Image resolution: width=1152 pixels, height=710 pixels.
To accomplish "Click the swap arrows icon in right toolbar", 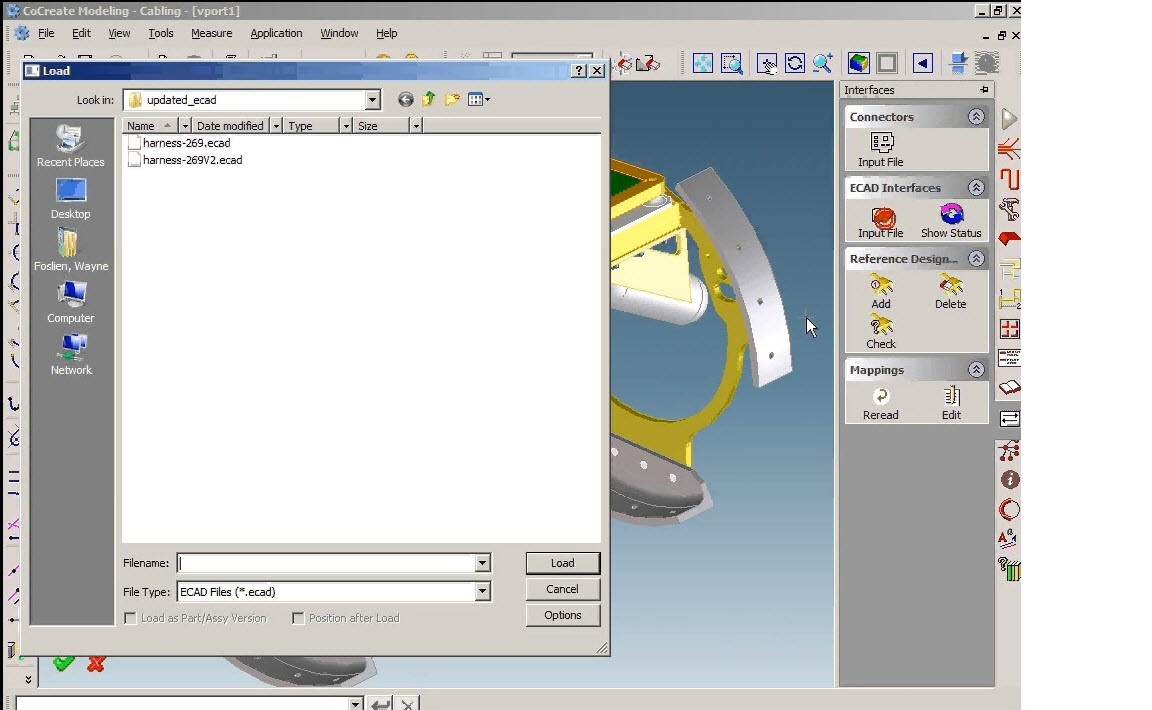I will [x=1009, y=419].
